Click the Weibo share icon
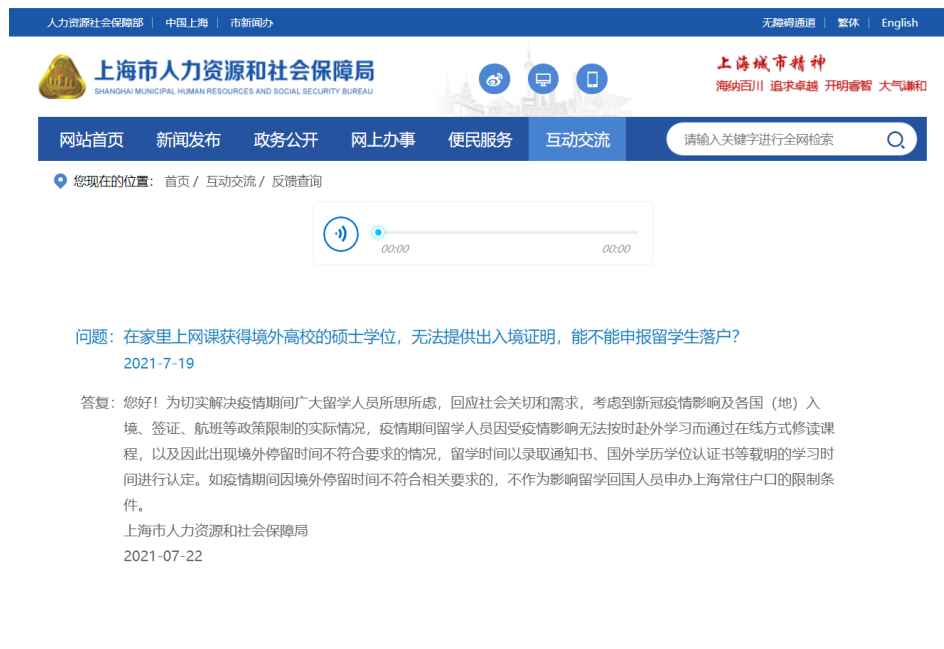The height and width of the screenshot is (649, 944). click(x=494, y=79)
